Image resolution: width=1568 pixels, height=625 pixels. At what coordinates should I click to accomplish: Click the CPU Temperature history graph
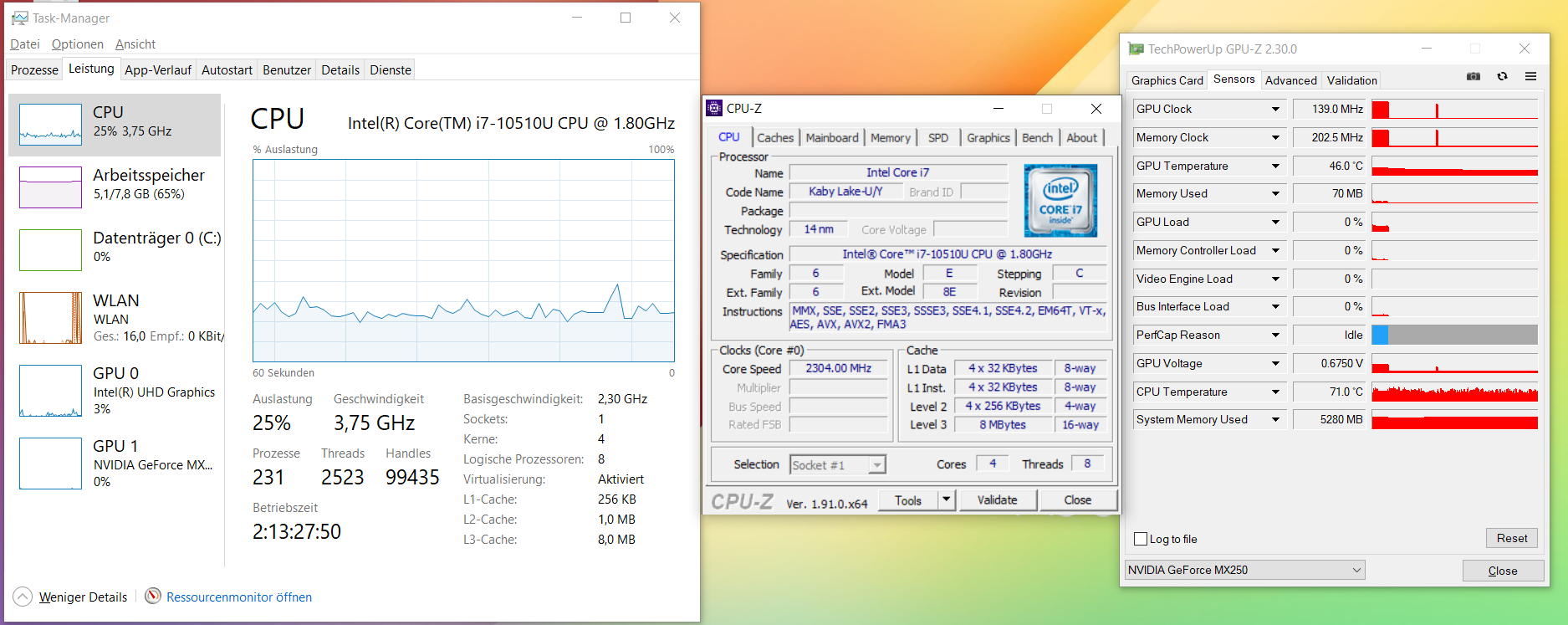1455,392
